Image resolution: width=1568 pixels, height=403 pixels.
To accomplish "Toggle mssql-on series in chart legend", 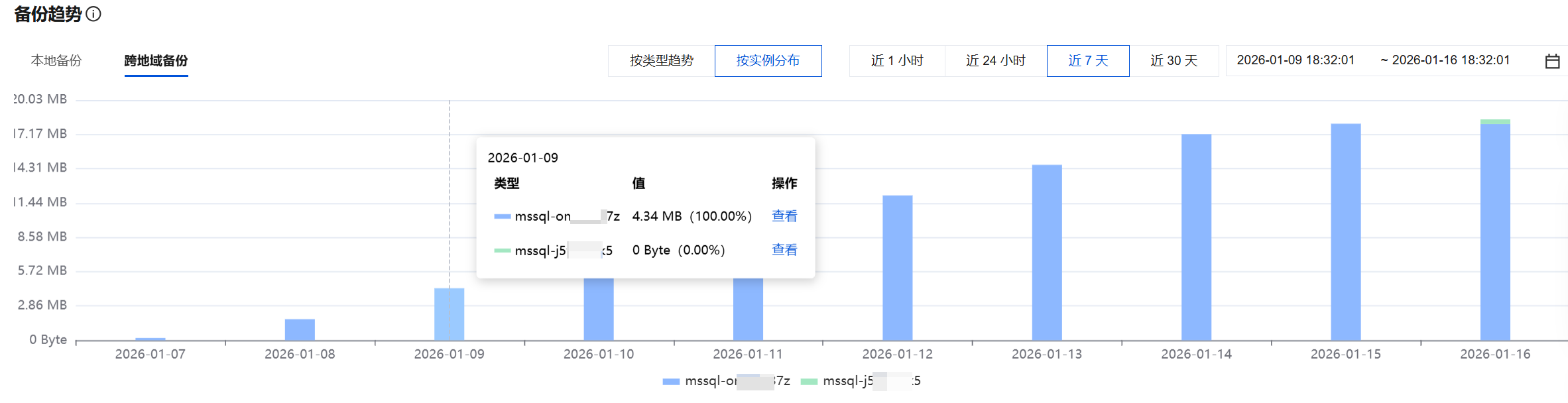I will tap(727, 381).
